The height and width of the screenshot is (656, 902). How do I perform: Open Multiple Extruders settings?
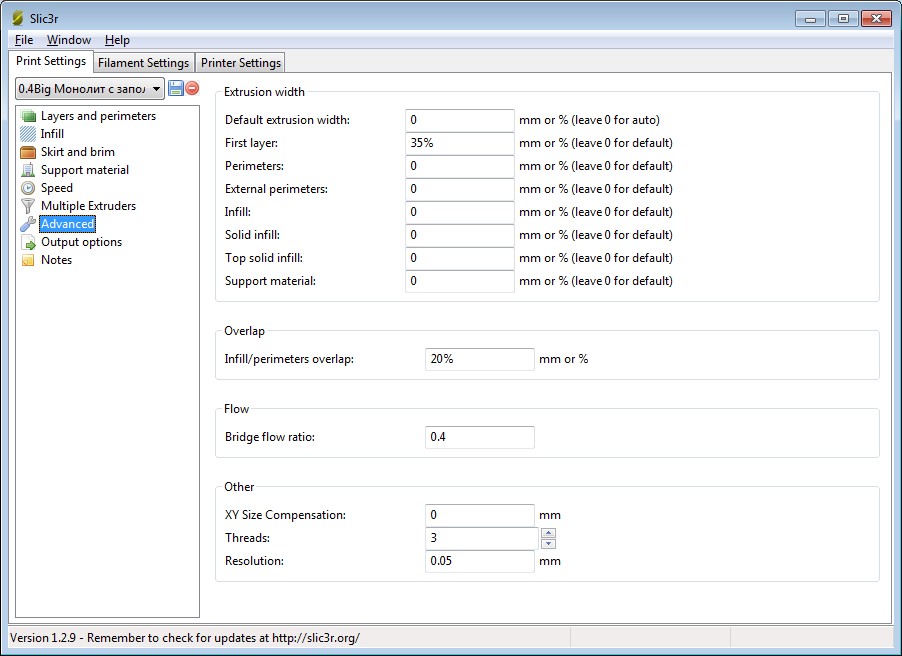(88, 206)
